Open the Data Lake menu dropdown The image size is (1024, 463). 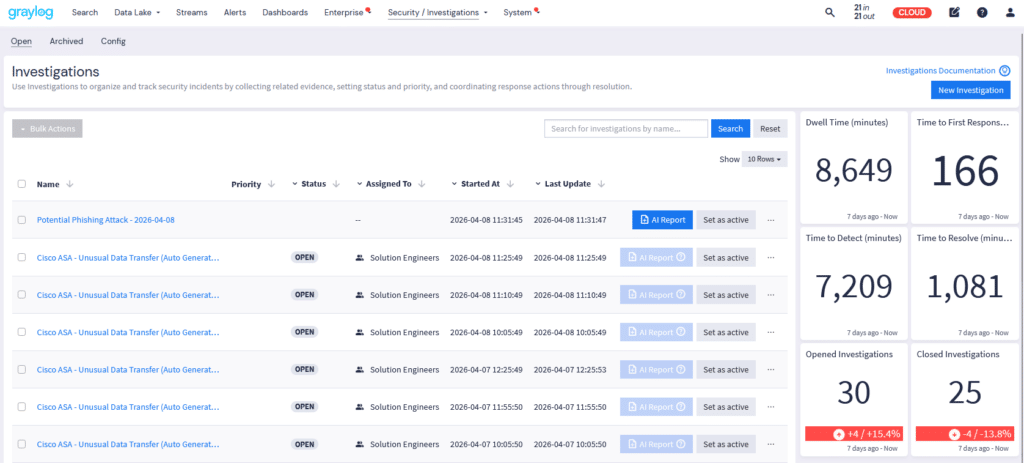pyautogui.click(x=137, y=13)
